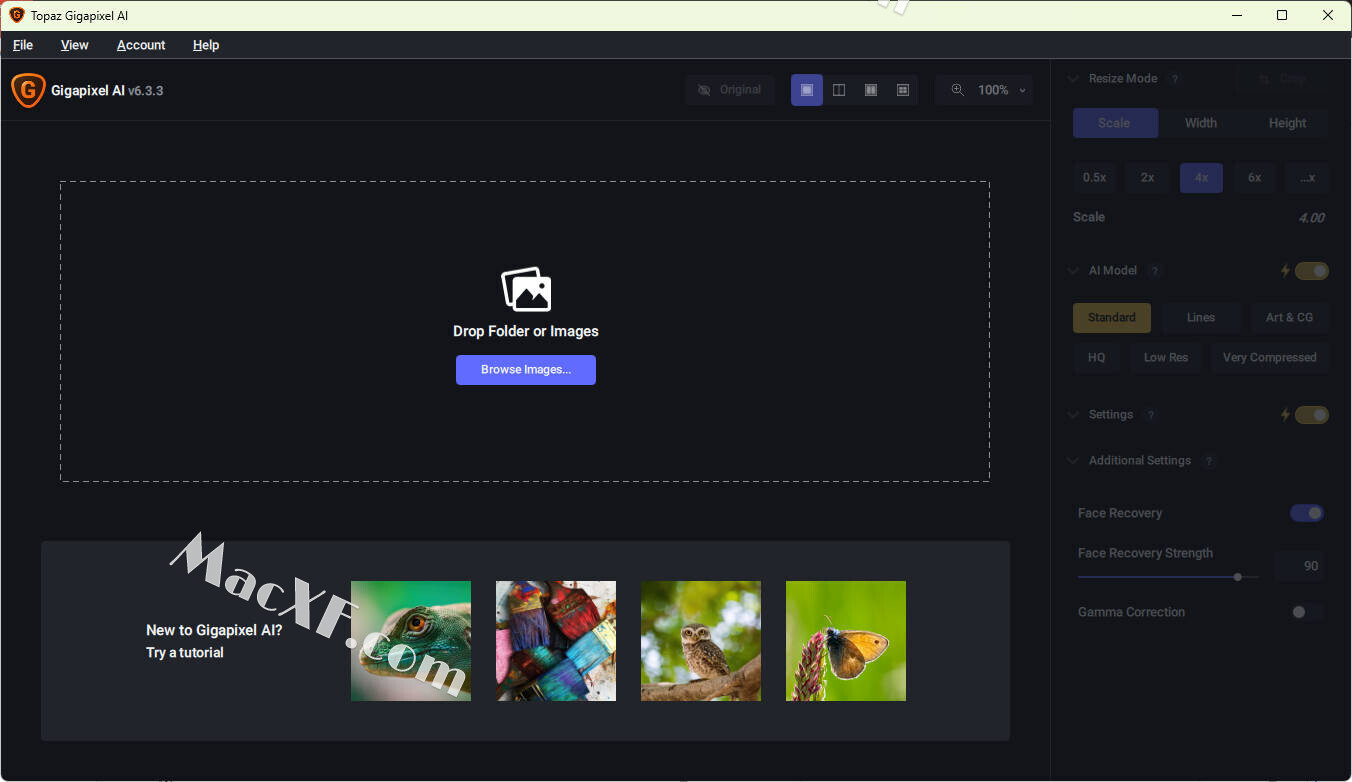Viewport: 1352px width, 782px height.
Task: Click the Topaz title bar app icon
Action: (17, 15)
